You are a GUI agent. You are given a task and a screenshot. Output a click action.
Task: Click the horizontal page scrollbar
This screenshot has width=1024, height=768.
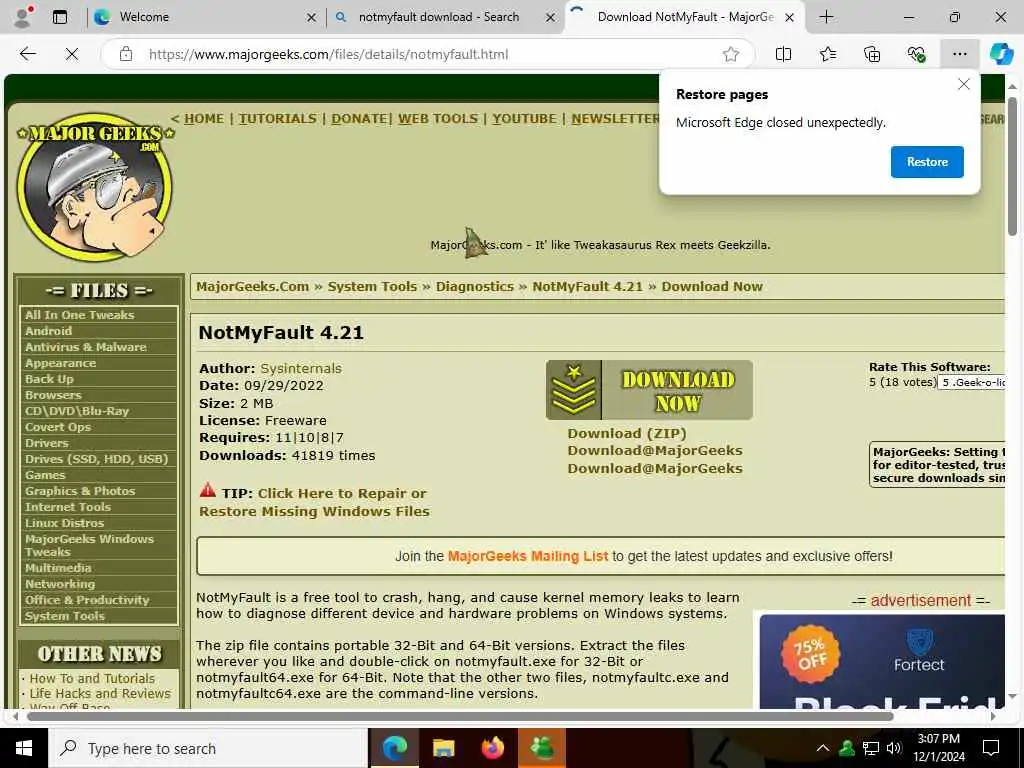pos(460,716)
